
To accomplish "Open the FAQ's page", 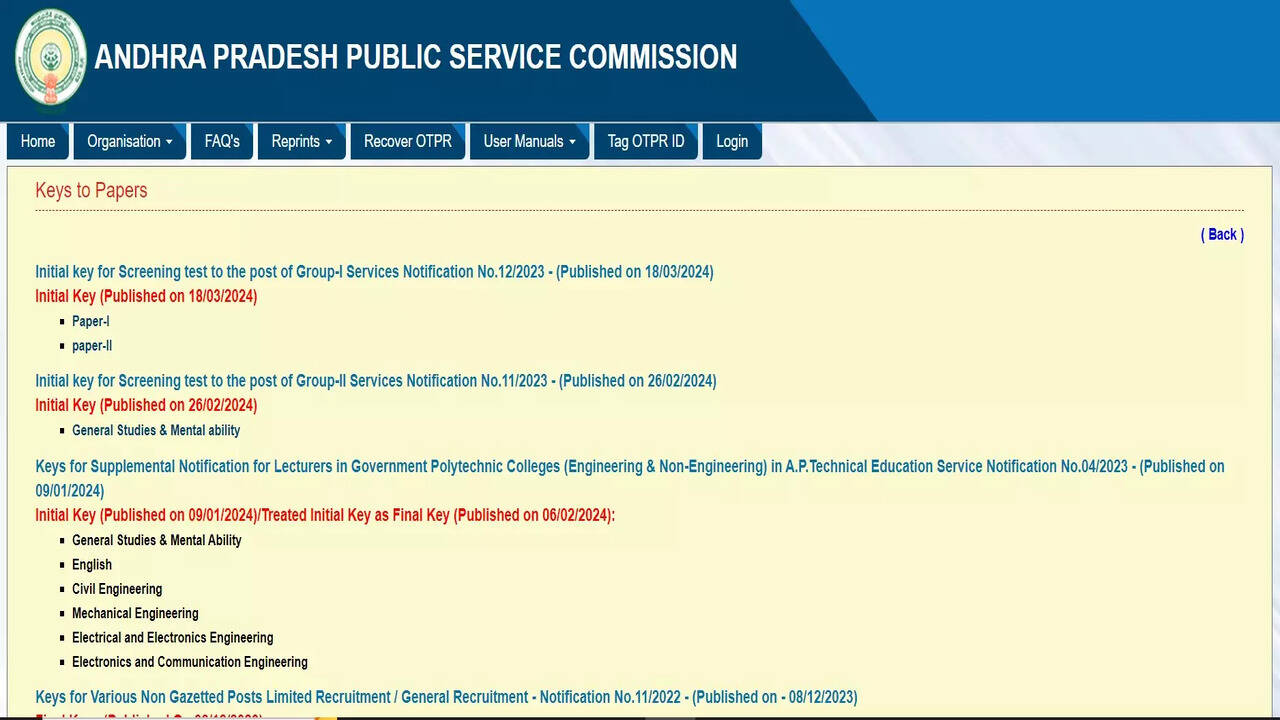I will click(x=221, y=141).
